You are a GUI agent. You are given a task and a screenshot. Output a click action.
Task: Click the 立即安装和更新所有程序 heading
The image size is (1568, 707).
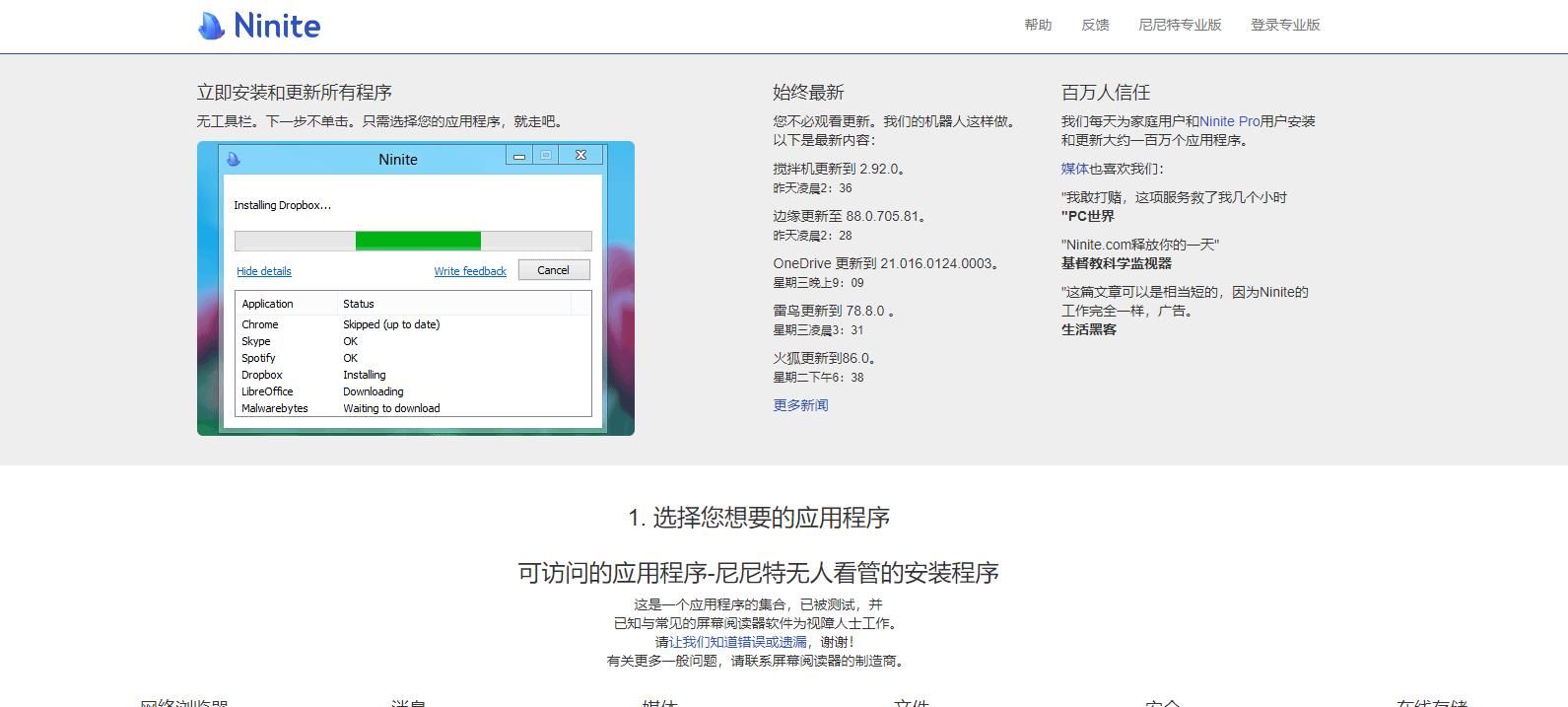pyautogui.click(x=294, y=93)
